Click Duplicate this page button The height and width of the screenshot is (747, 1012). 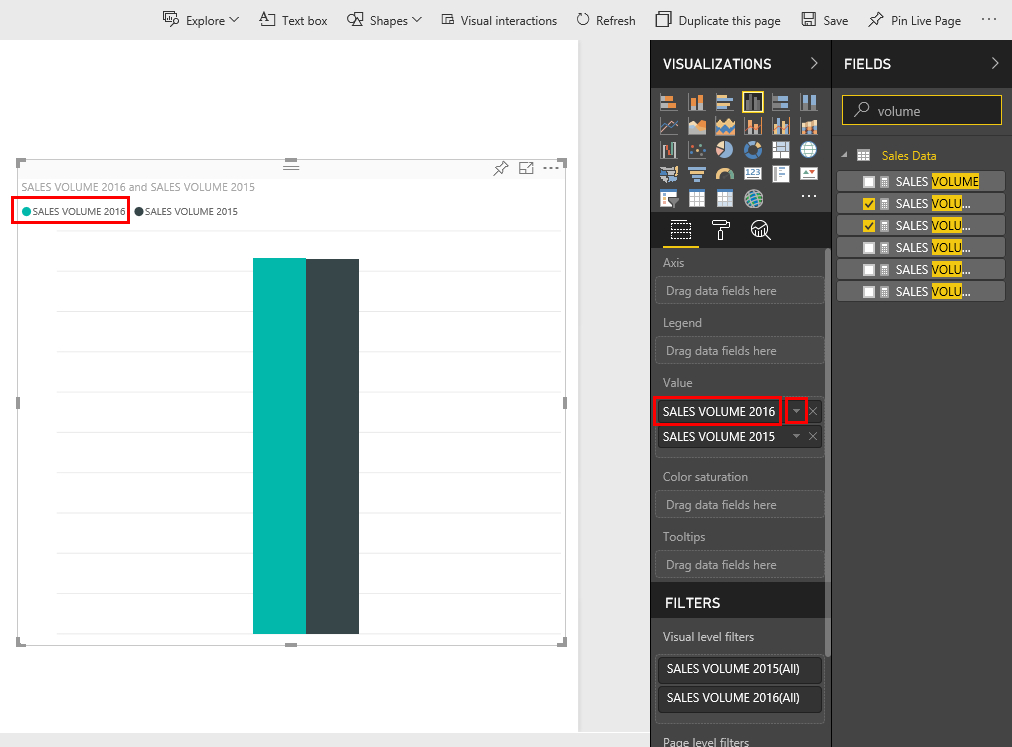tap(718, 20)
